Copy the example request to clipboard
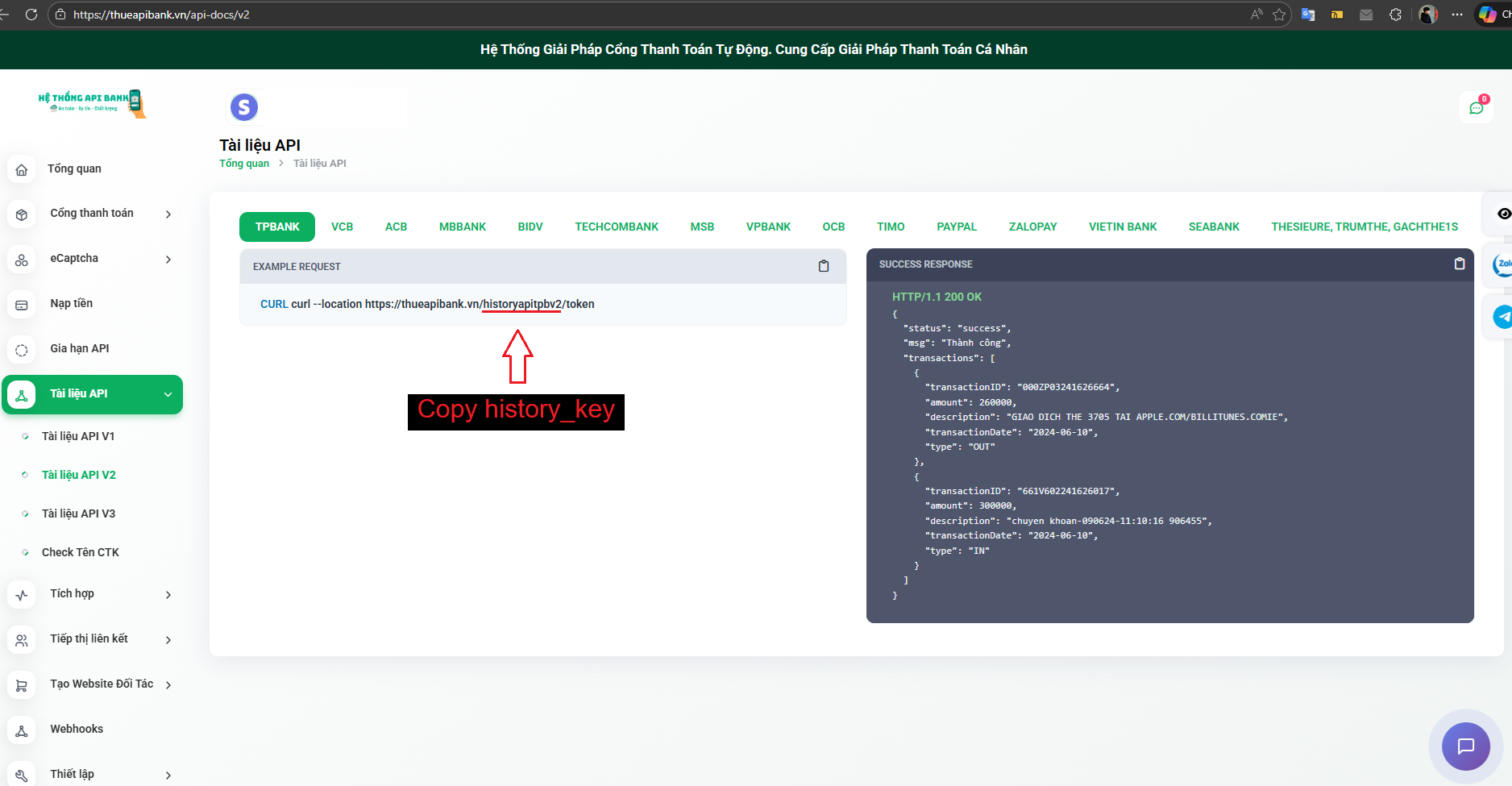Image resolution: width=1512 pixels, height=786 pixels. (x=823, y=266)
